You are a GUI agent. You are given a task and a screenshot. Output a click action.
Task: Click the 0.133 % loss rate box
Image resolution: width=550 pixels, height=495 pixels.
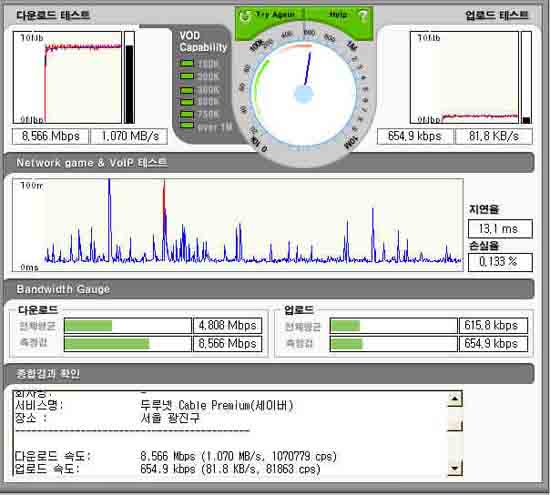click(500, 262)
